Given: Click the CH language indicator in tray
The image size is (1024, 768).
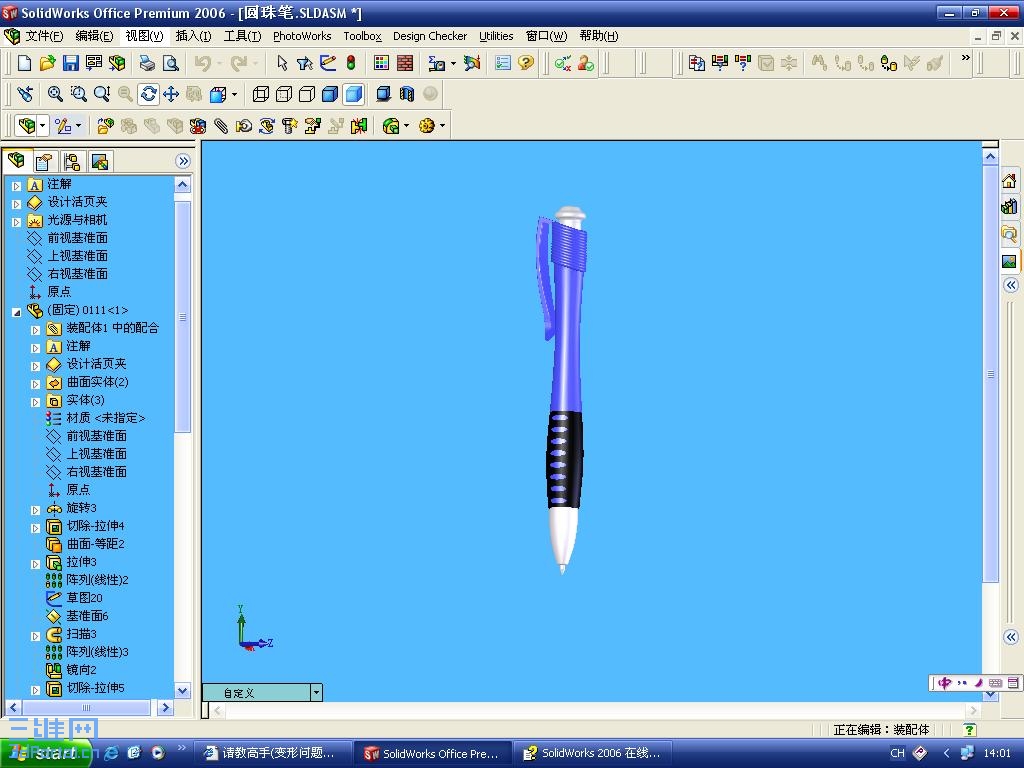Looking at the screenshot, I should coord(897,753).
